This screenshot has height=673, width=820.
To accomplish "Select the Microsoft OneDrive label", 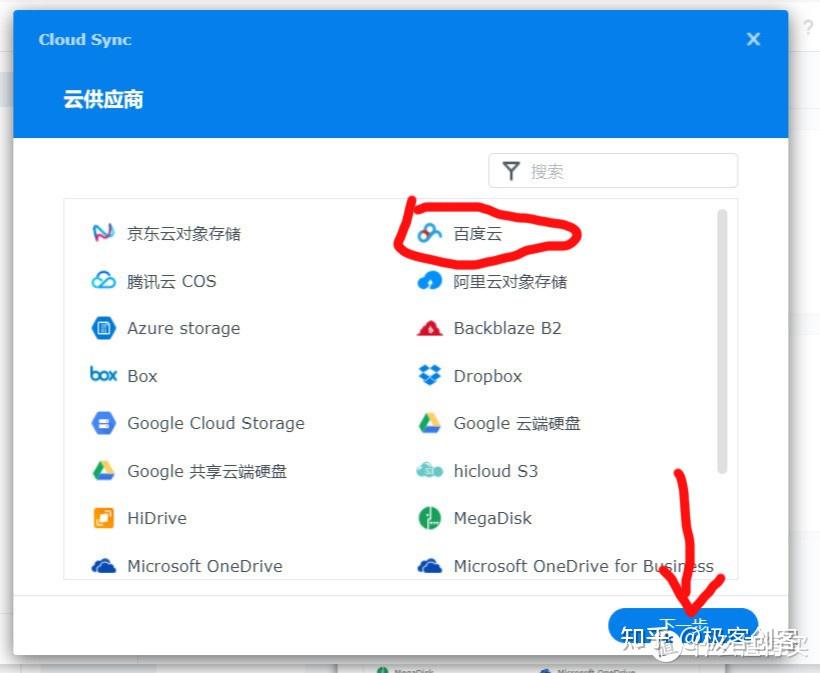I will coord(205,566).
